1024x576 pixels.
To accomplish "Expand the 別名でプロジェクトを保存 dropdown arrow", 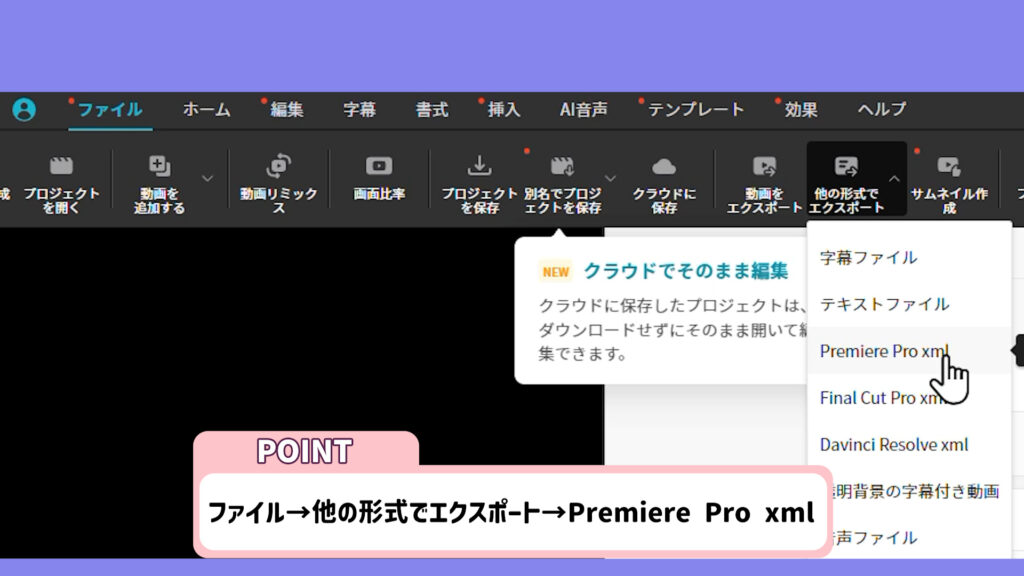I will pos(610,178).
